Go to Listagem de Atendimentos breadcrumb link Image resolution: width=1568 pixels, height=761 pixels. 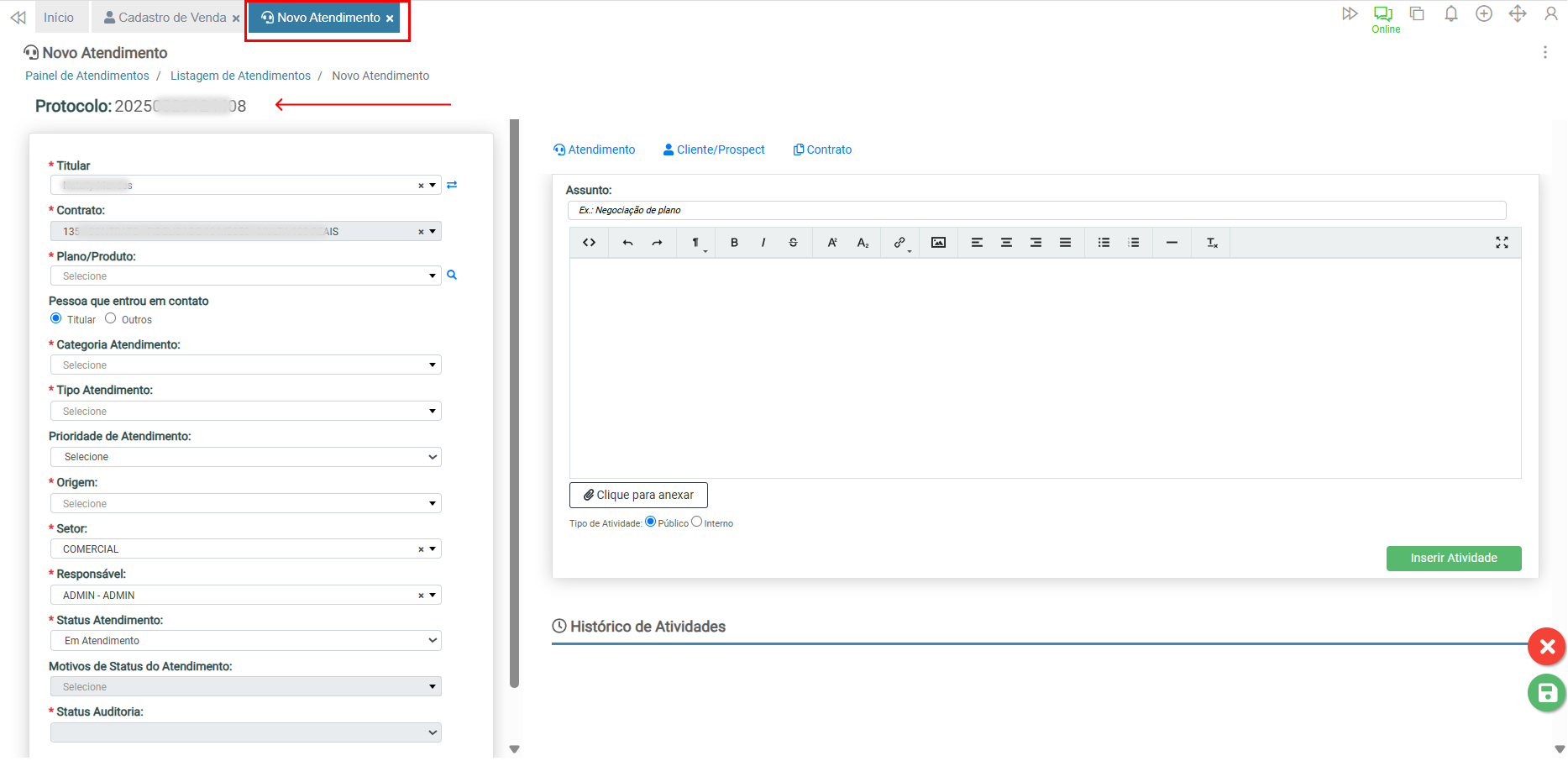[x=240, y=76]
